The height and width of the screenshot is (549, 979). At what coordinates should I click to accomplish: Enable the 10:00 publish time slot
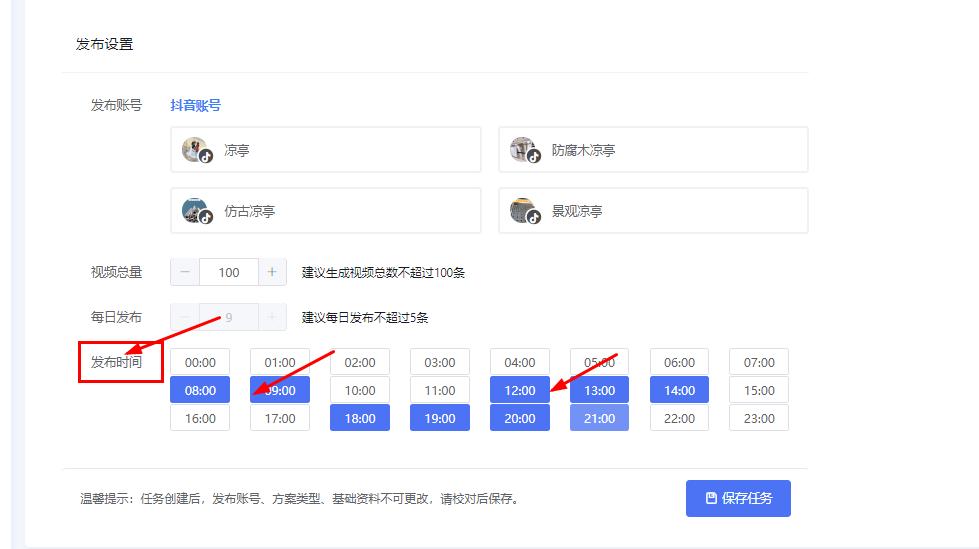(360, 390)
